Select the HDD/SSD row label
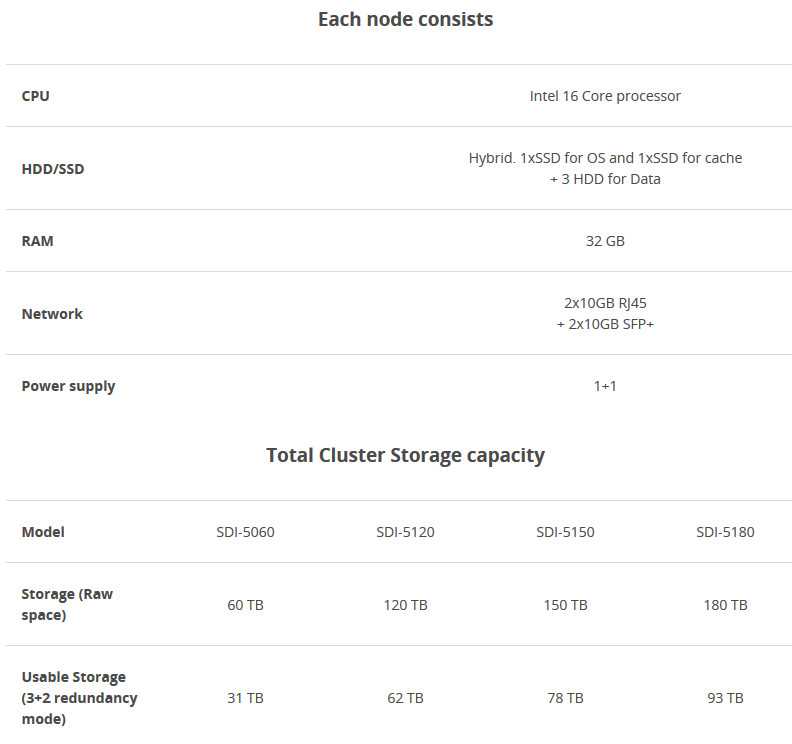This screenshot has width=792, height=744. (x=53, y=169)
